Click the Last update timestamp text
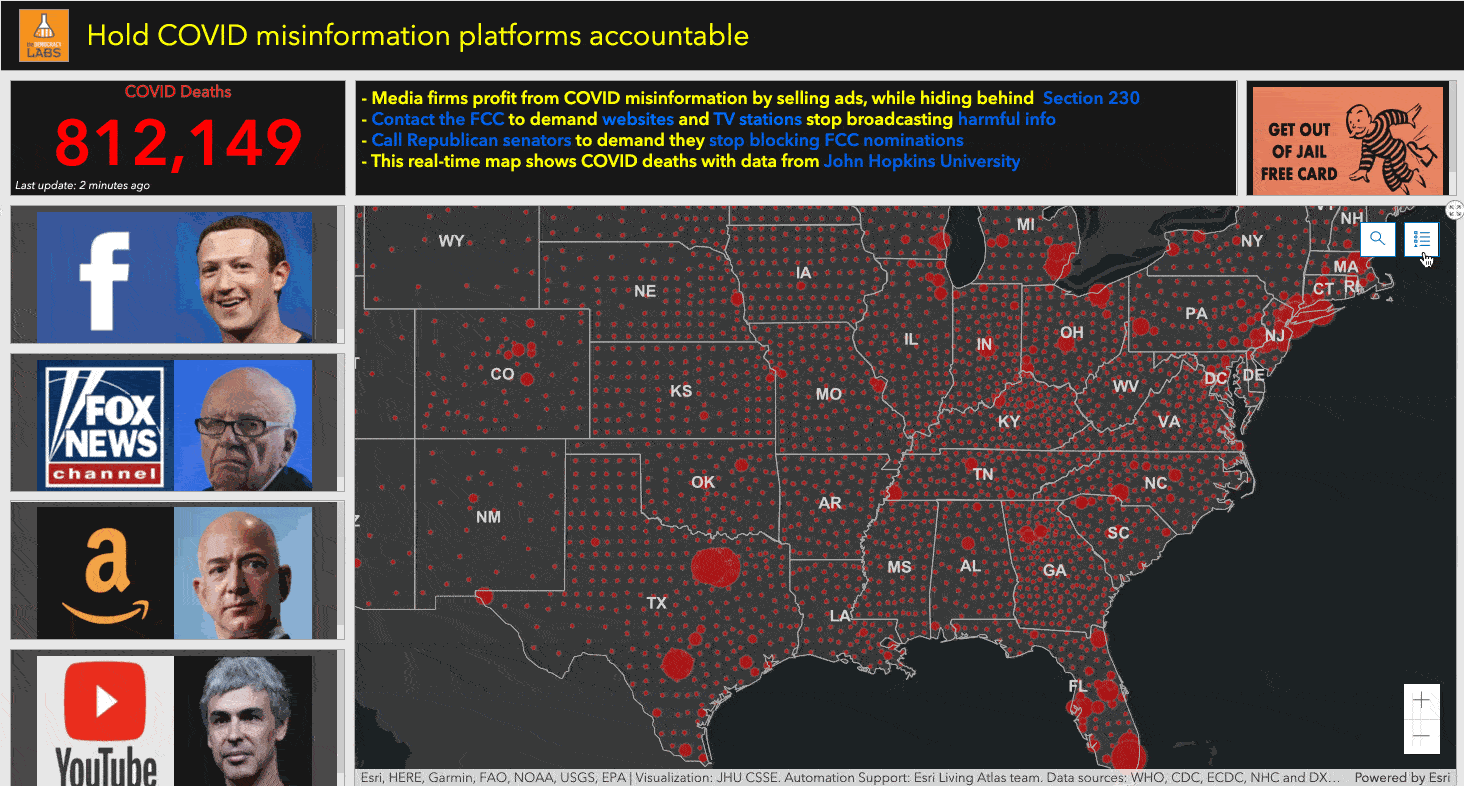This screenshot has height=786, width=1464. pos(82,186)
